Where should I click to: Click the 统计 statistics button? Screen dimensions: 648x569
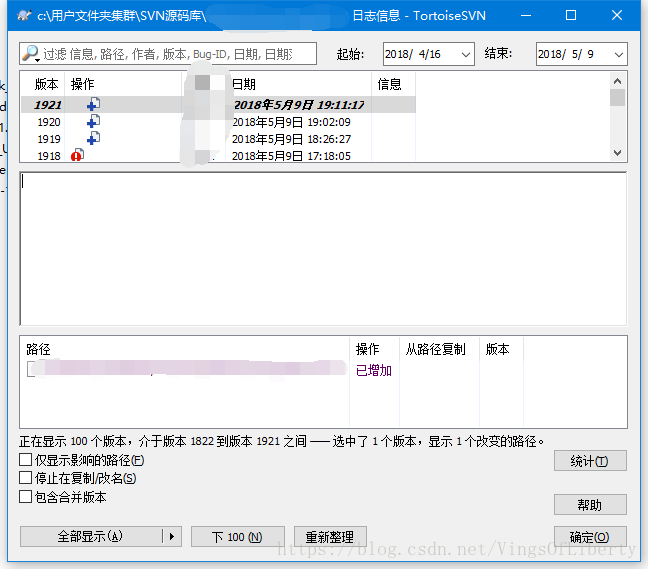click(x=590, y=461)
